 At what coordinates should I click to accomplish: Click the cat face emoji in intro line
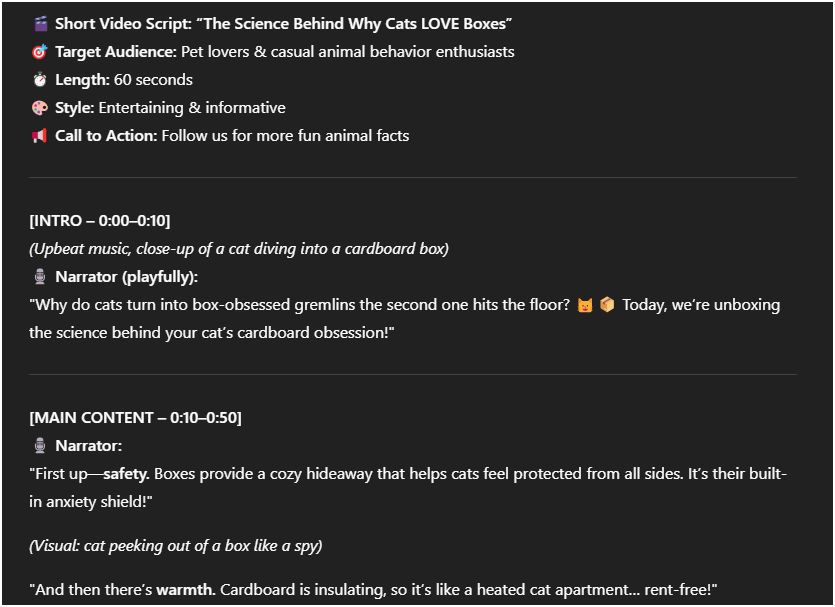[x=585, y=305]
